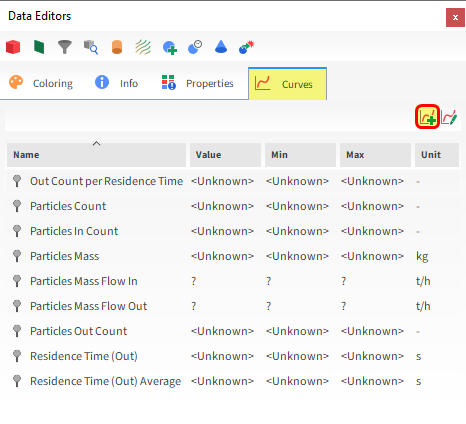Viewport: 466px width, 424px height.
Task: Click the blue cone icon
Action: (221, 47)
